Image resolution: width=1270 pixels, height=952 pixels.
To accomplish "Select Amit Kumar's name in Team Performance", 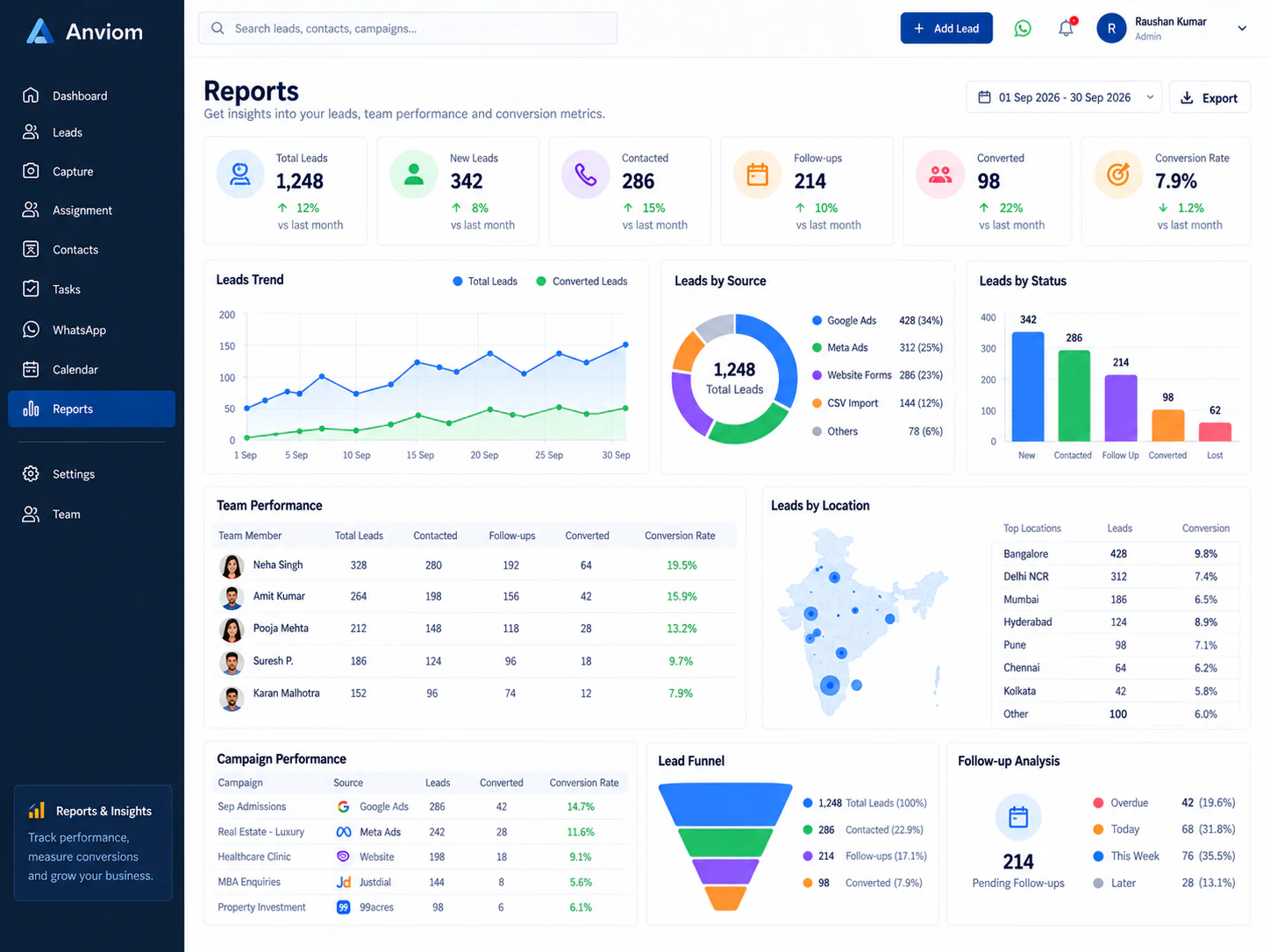I will 279,596.
